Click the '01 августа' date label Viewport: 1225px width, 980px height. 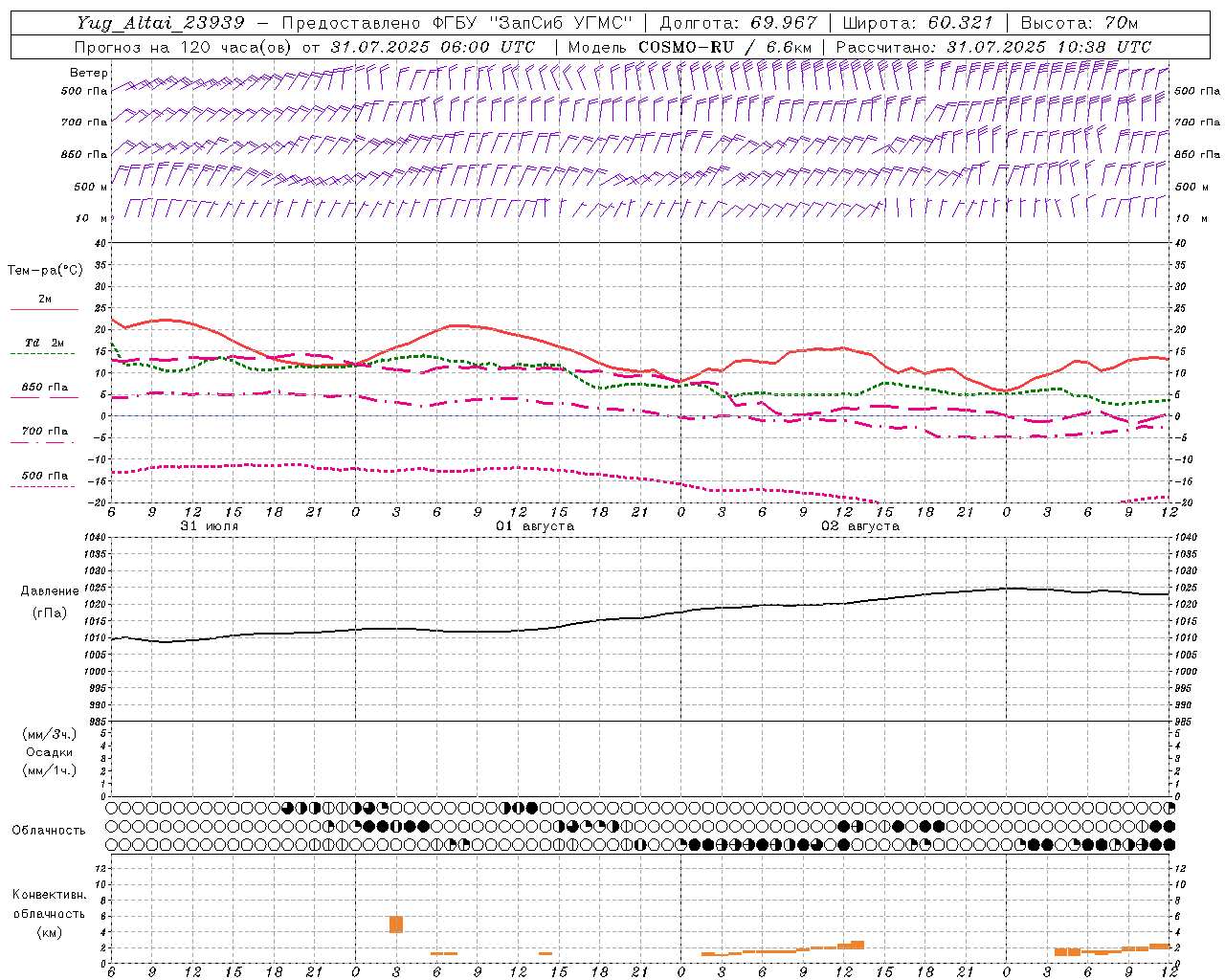point(535,526)
